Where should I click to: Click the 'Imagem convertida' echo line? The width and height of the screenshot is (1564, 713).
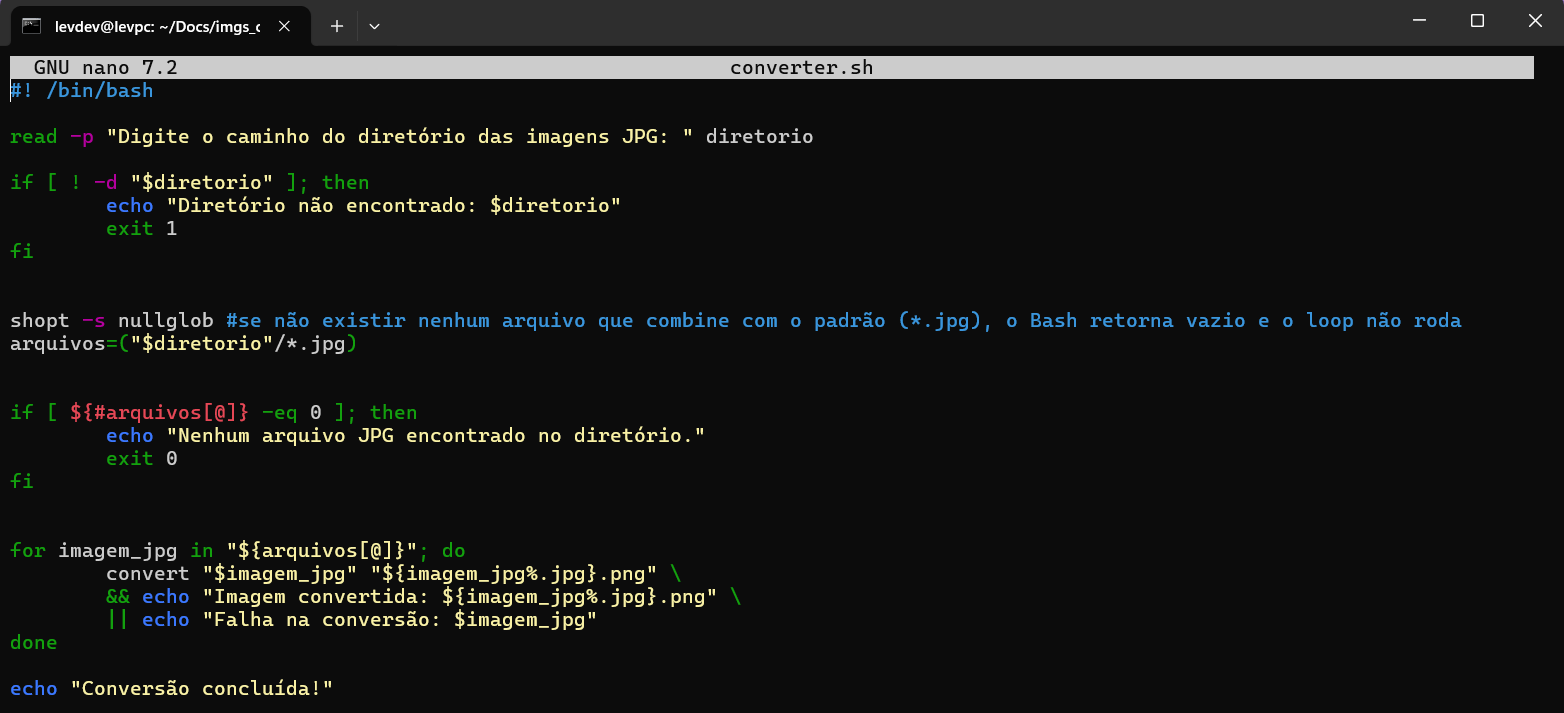pos(423,597)
